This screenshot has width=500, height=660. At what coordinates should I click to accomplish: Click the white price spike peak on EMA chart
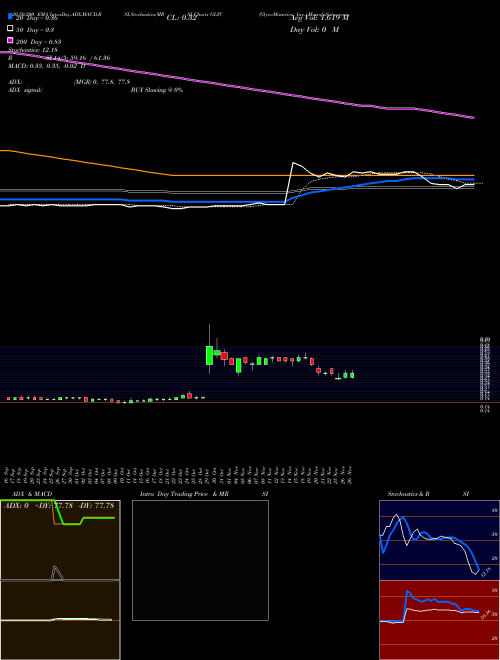tap(293, 163)
